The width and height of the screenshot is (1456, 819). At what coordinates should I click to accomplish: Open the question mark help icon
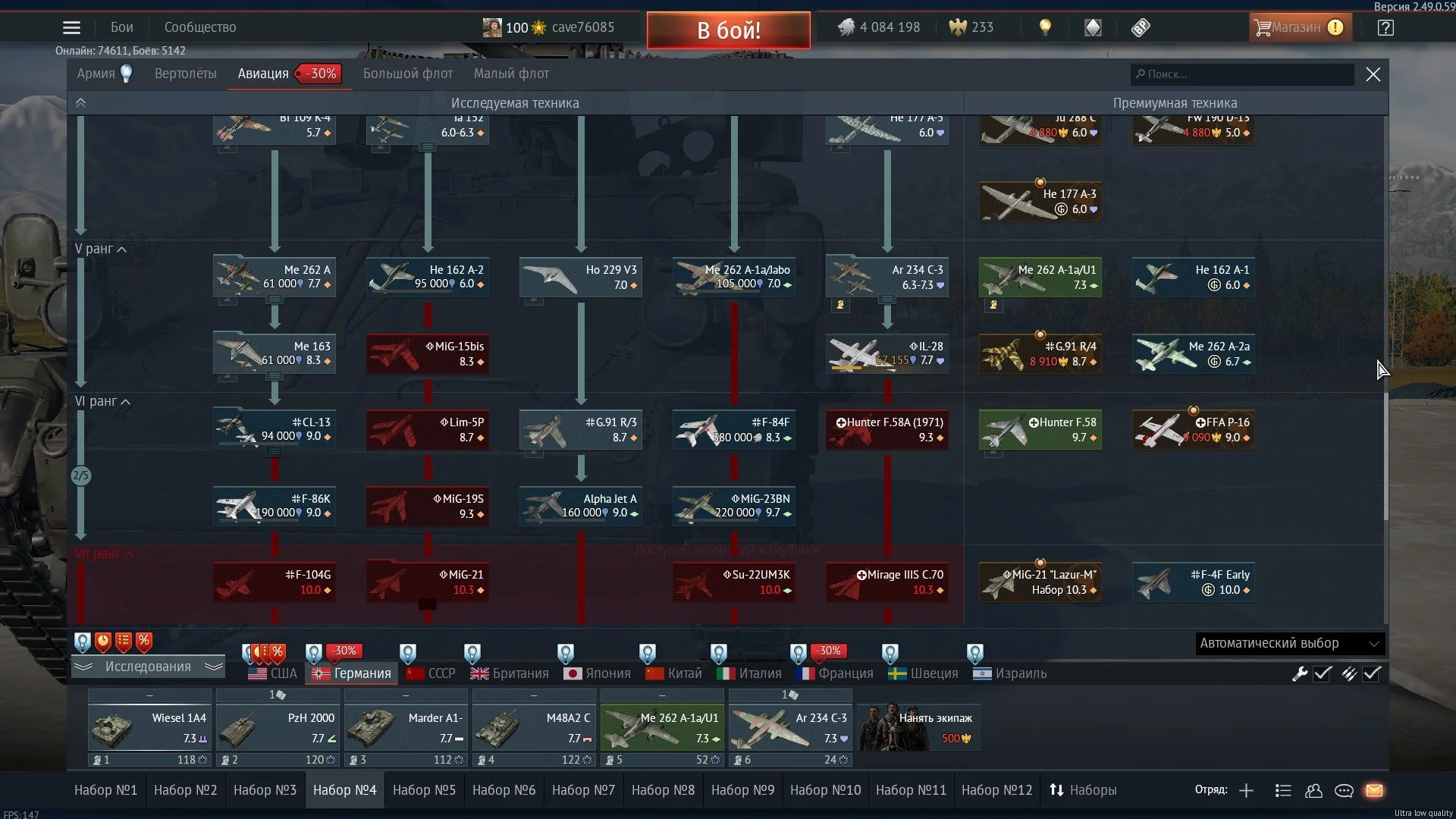[1385, 28]
